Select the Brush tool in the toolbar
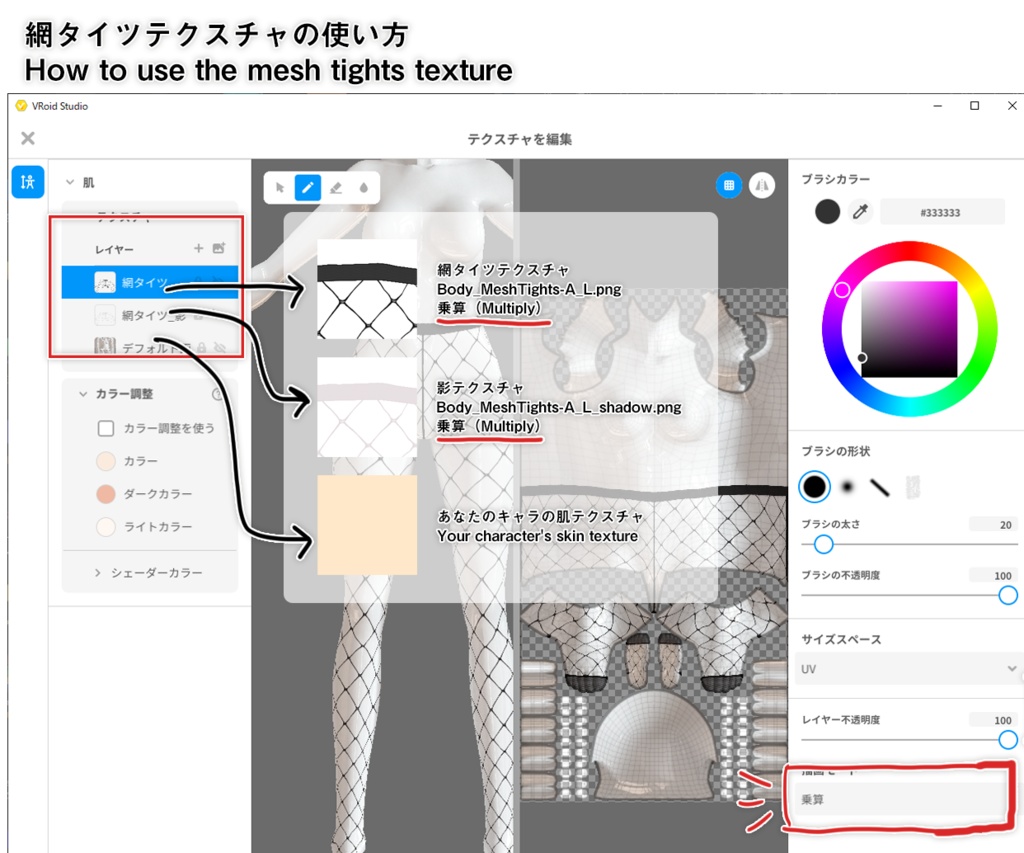 (308, 187)
